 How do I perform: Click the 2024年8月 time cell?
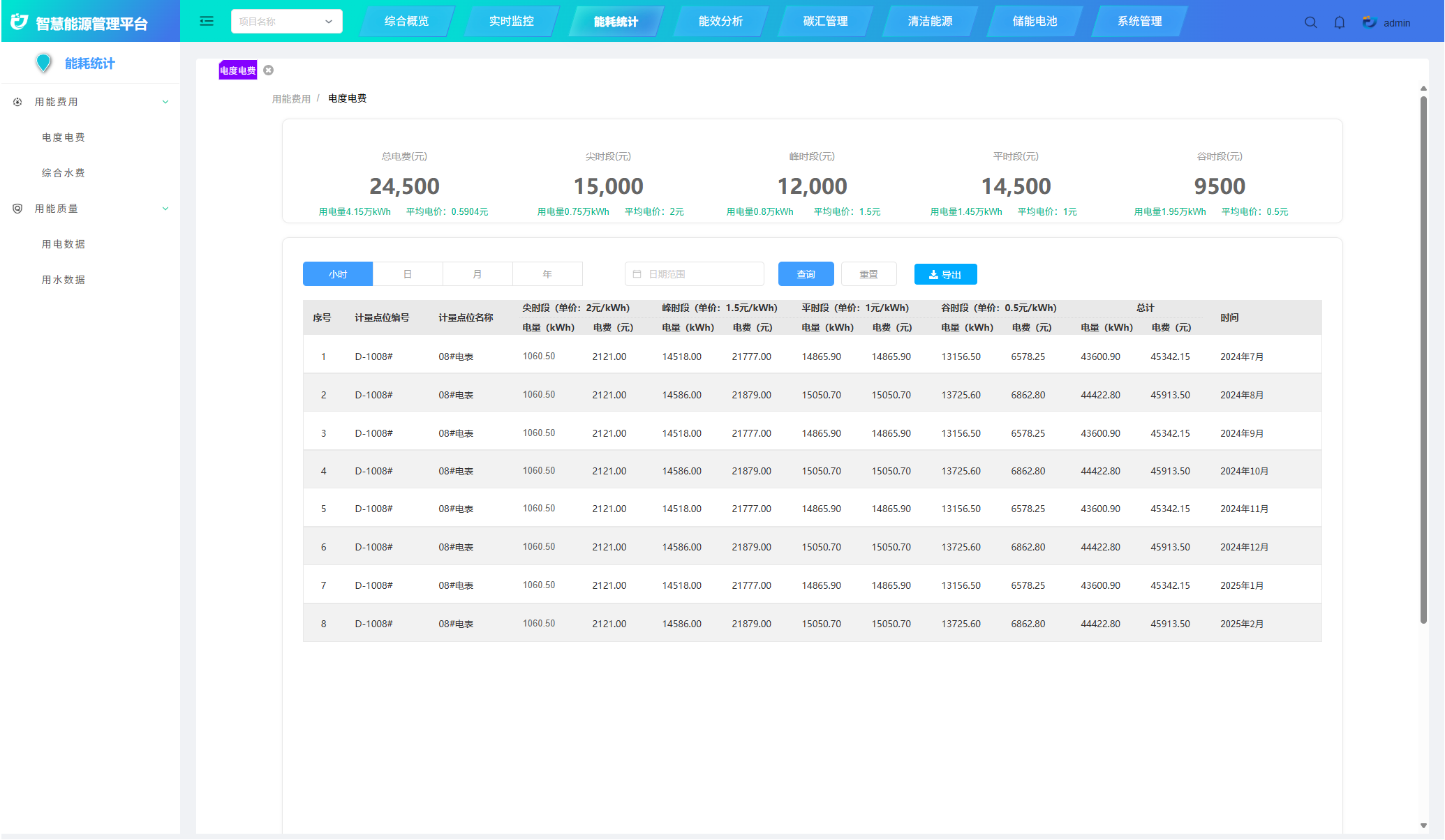(x=1242, y=395)
